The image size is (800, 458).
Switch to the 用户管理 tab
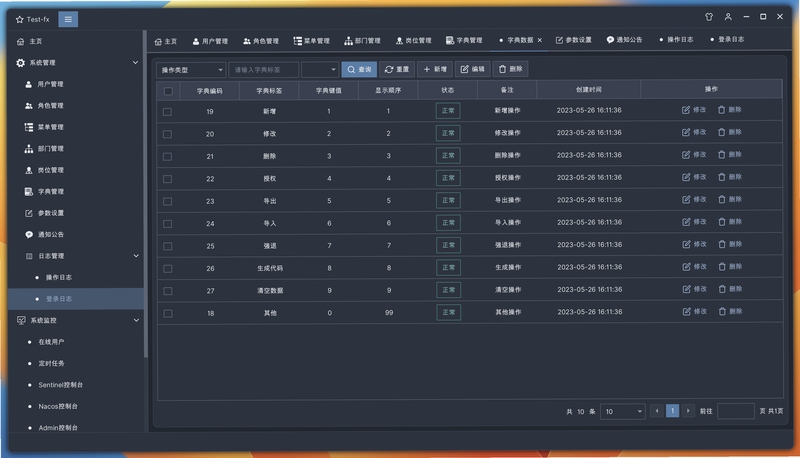(x=210, y=41)
